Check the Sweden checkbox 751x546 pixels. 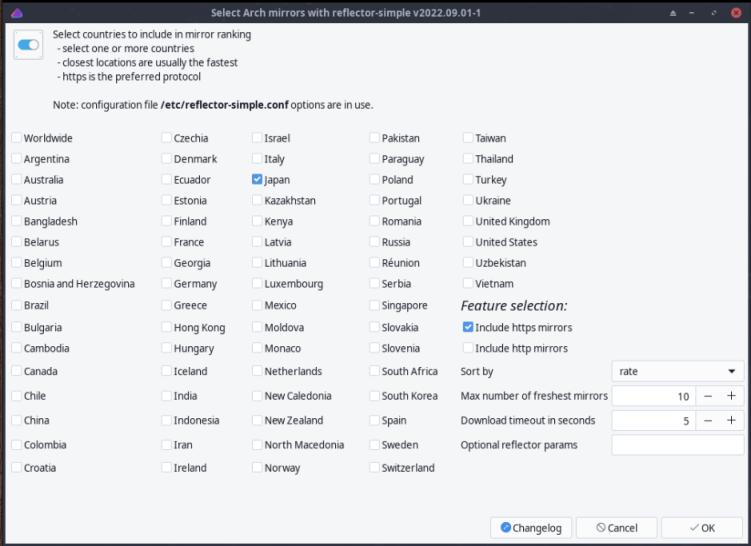pos(375,444)
